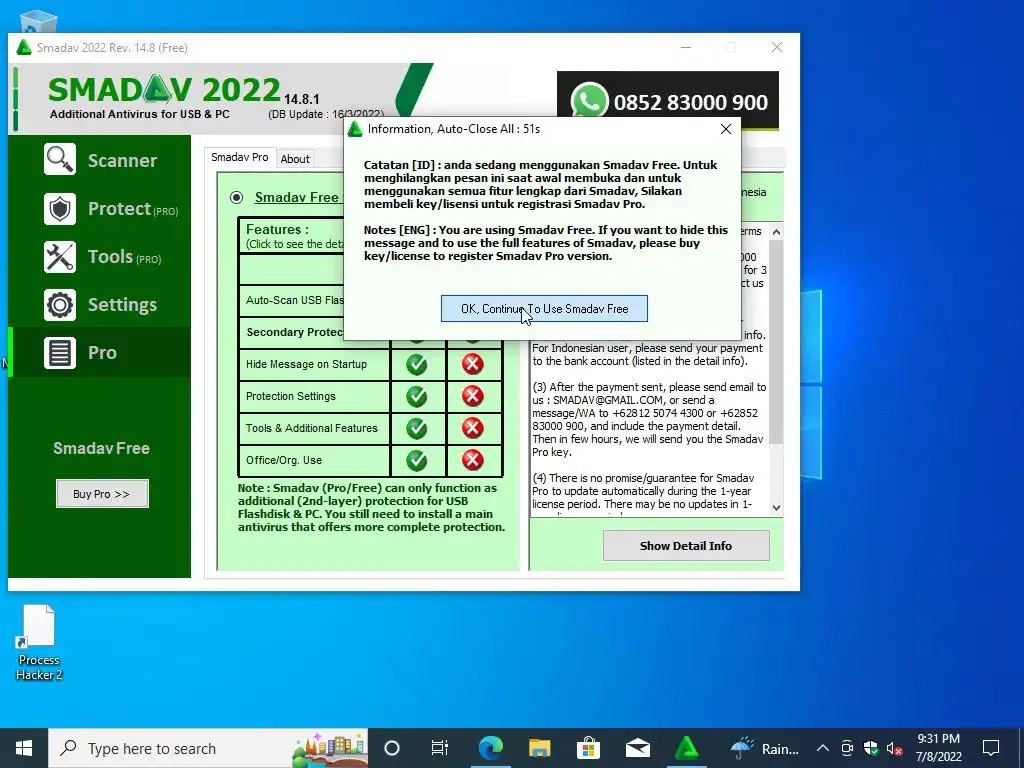The image size is (1024, 768).
Task: Open the Scanner magnifier icon
Action: point(60,160)
